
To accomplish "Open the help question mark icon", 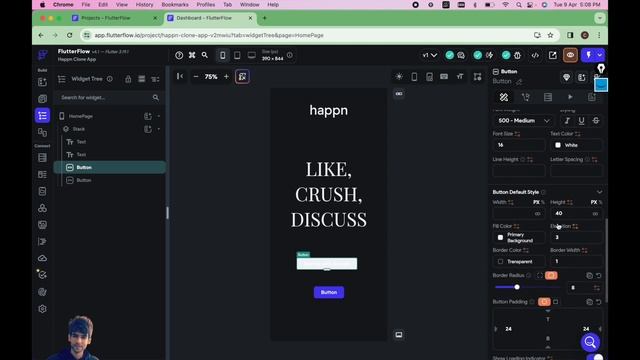I will (179, 55).
